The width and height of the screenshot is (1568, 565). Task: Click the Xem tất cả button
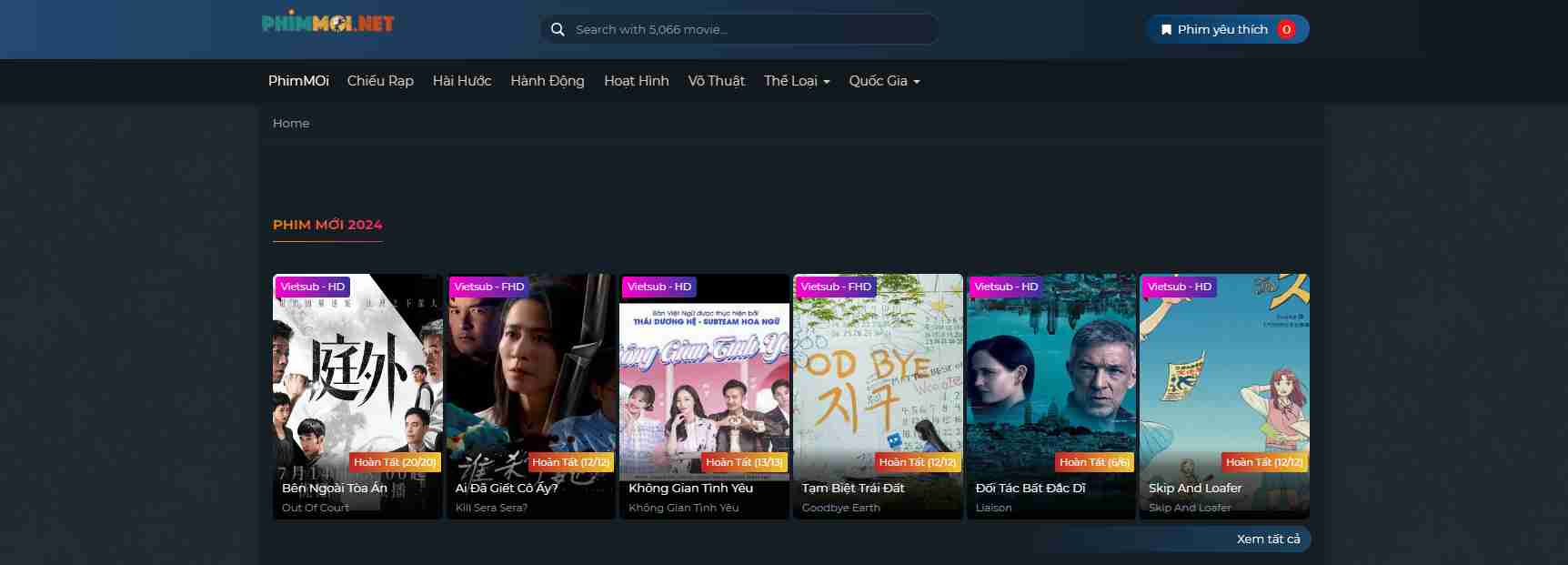pos(1268,539)
